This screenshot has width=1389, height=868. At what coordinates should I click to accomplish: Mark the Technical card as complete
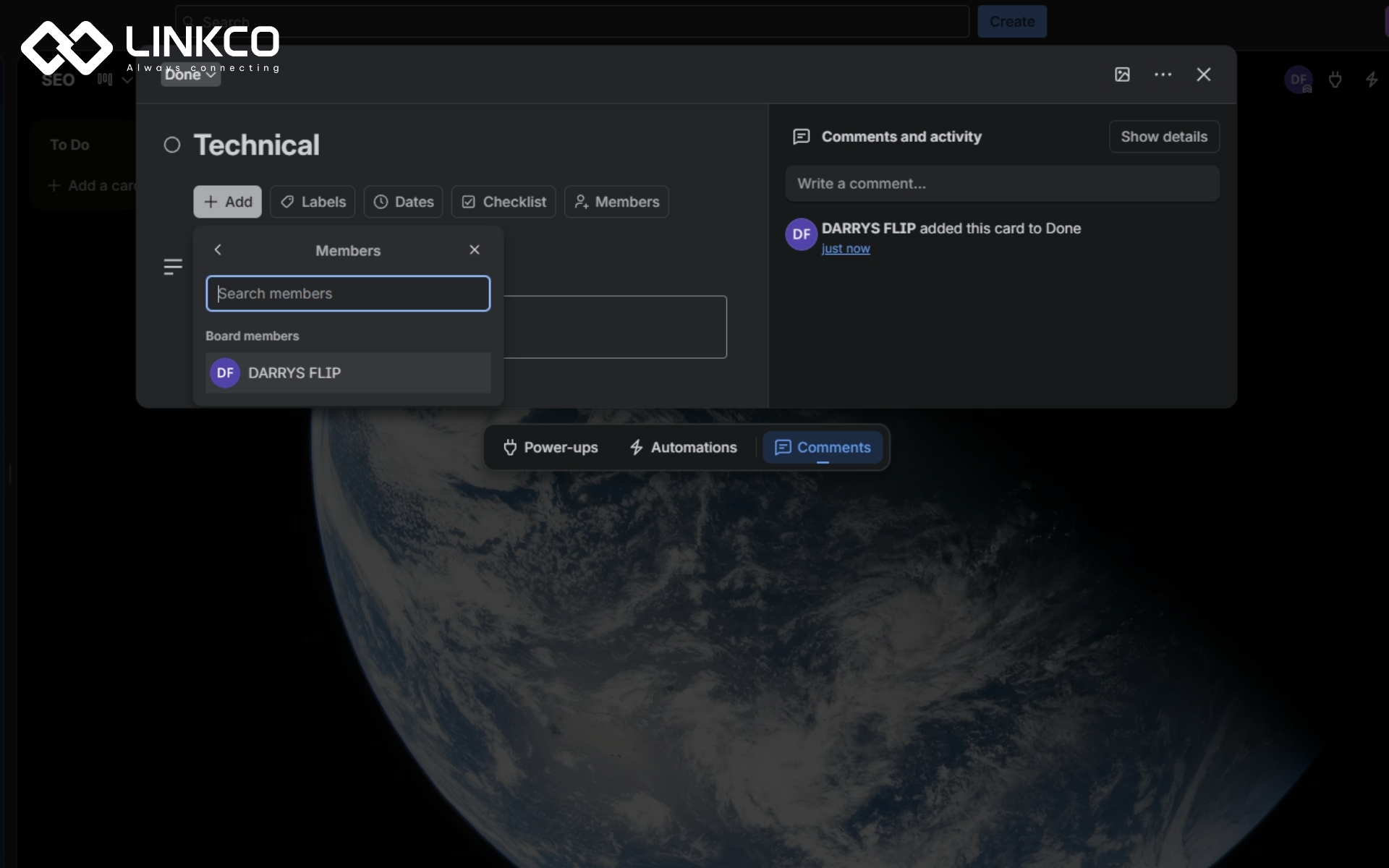point(172,145)
